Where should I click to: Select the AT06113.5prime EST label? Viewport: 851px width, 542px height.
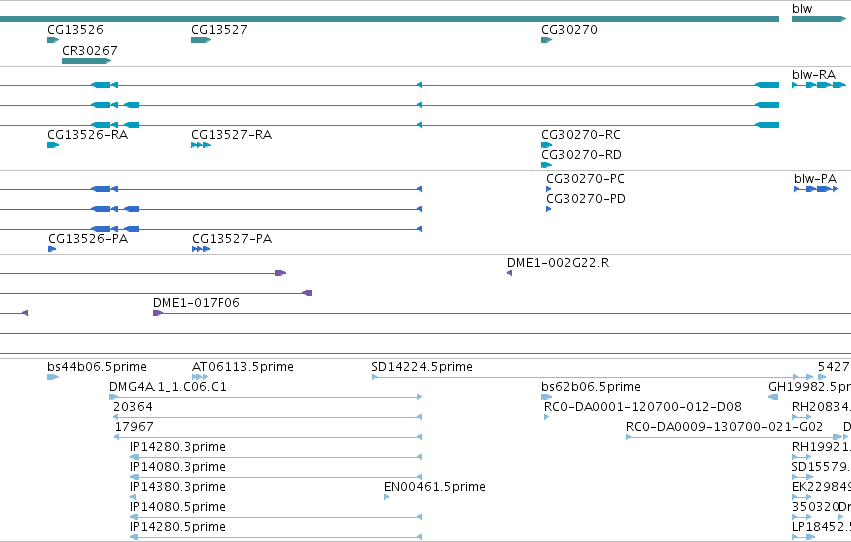tap(243, 367)
